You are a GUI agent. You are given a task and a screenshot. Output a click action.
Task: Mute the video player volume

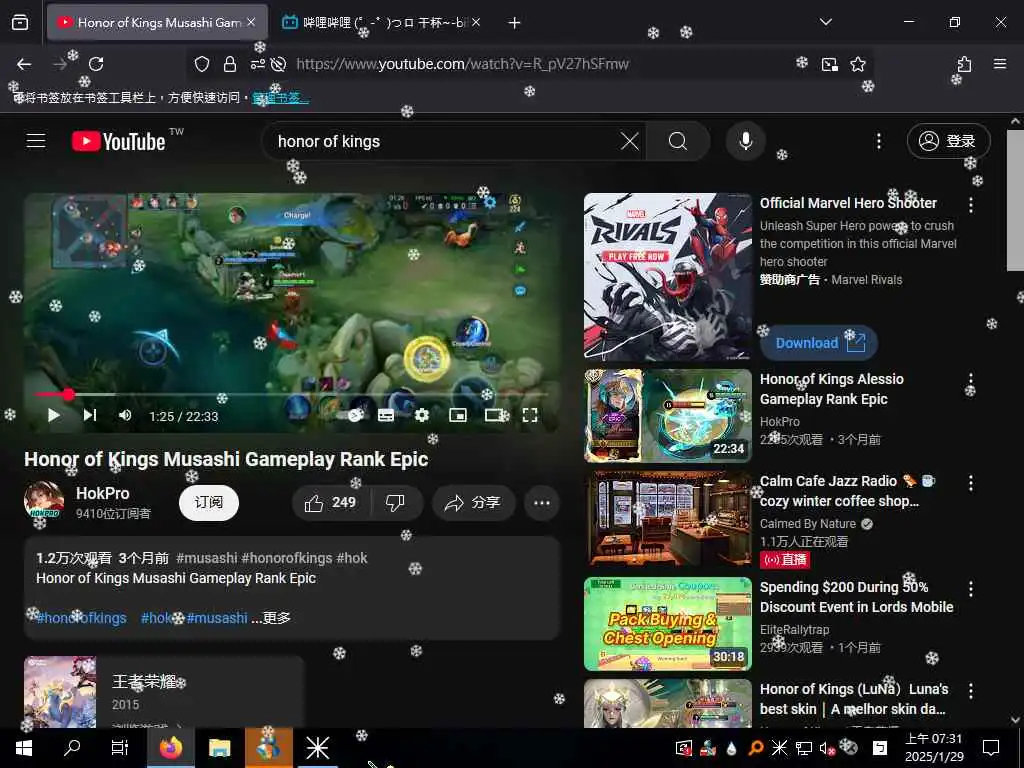coord(125,415)
